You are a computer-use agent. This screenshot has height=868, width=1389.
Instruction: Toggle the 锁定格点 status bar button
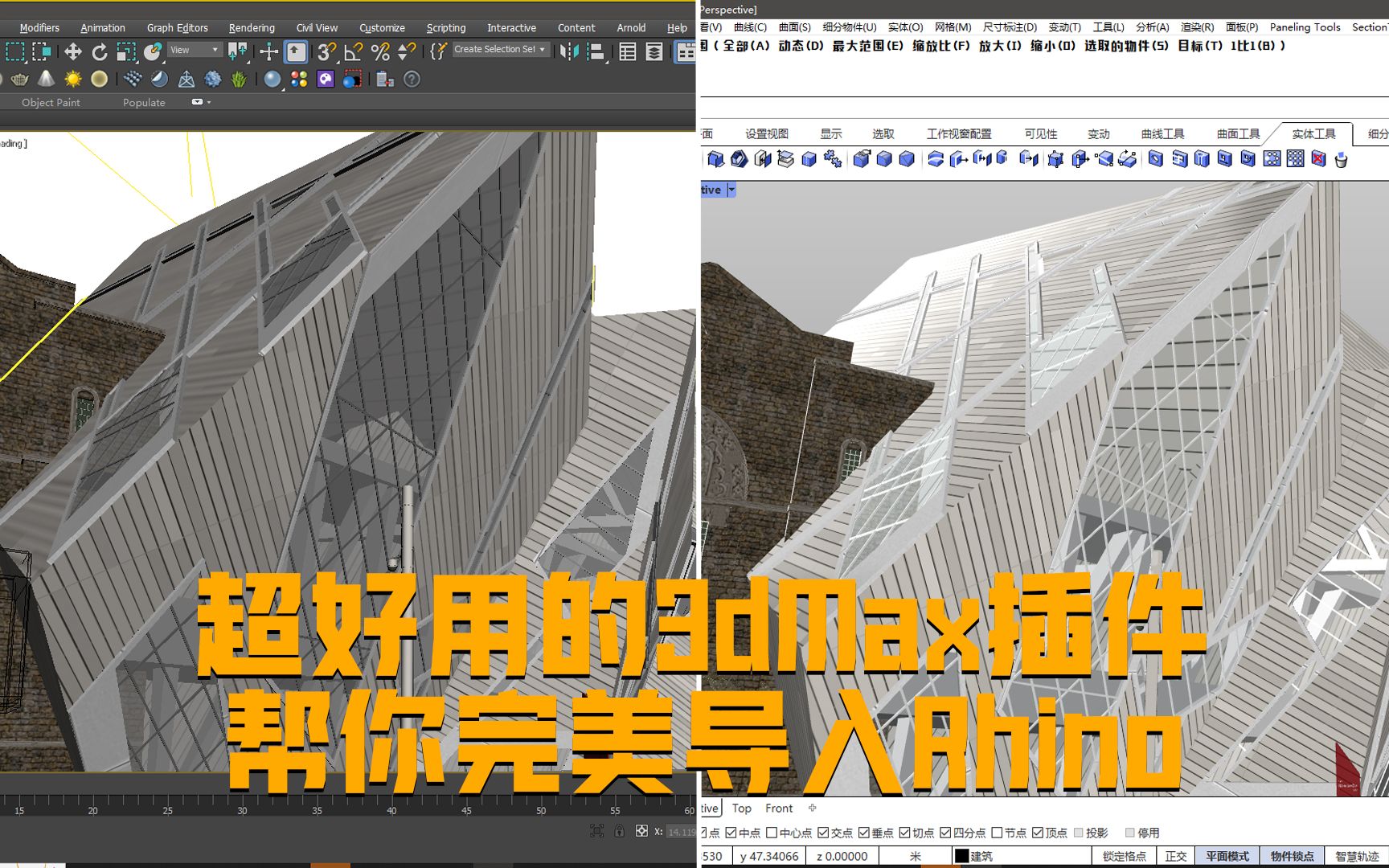(x=1125, y=857)
